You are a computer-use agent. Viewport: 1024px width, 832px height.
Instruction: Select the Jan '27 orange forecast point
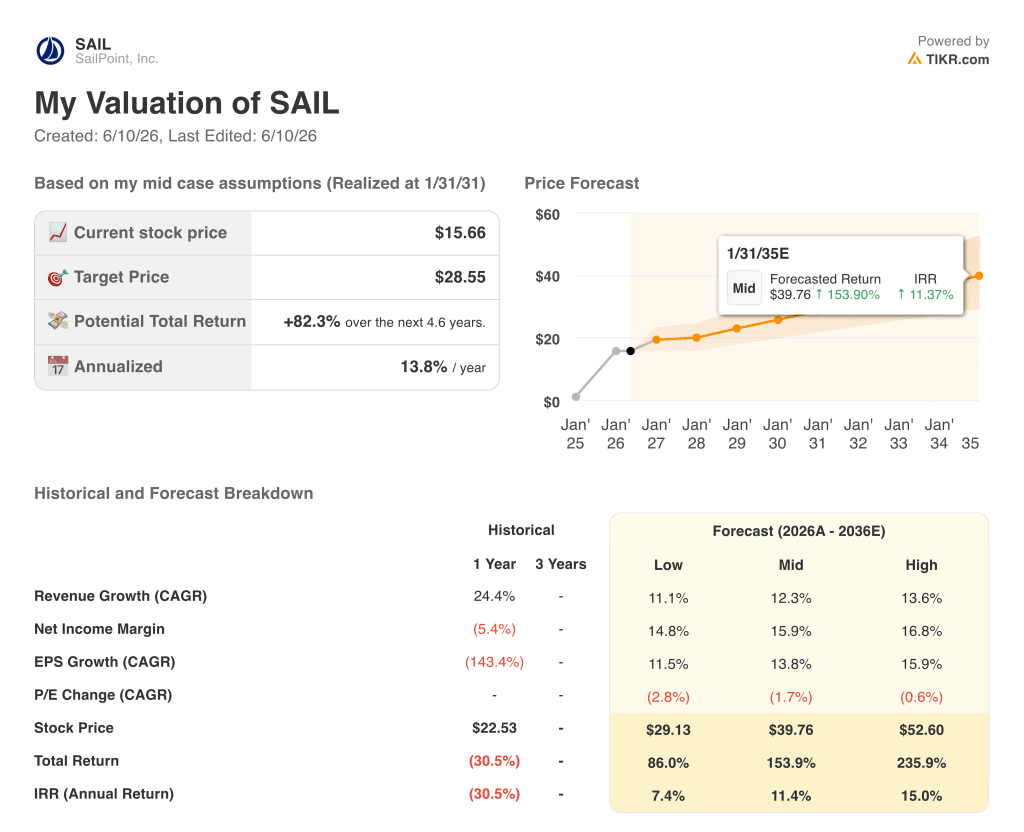click(656, 340)
